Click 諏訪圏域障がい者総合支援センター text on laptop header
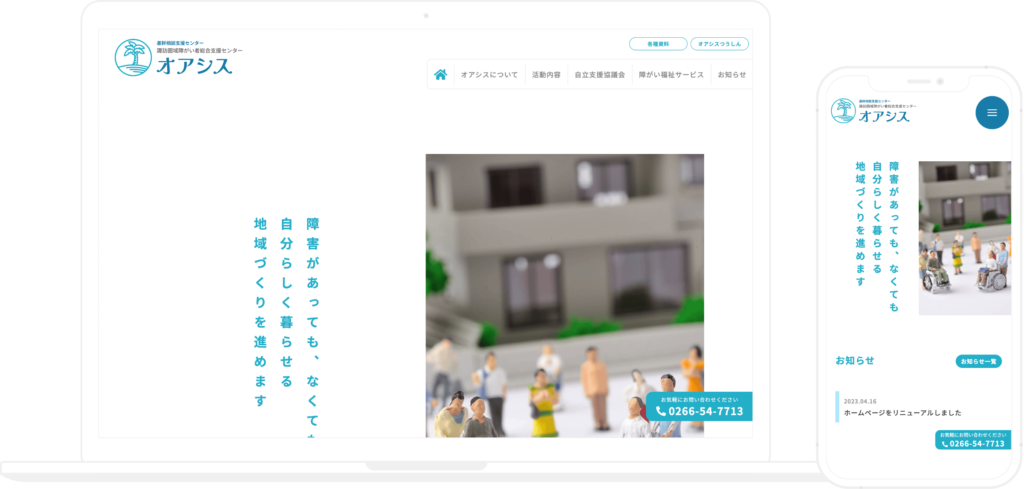 click(199, 50)
